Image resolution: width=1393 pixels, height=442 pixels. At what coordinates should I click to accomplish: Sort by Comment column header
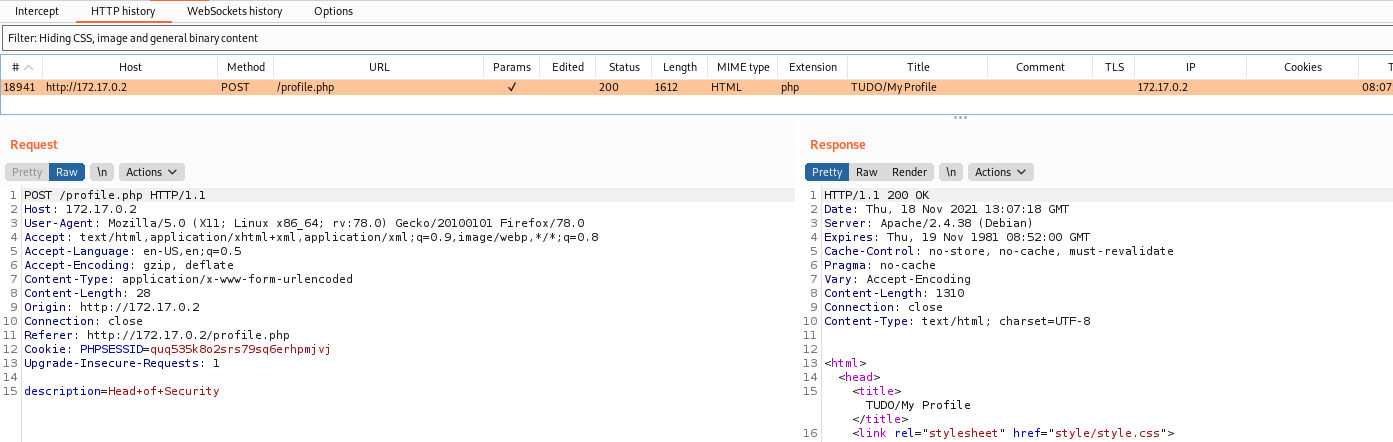tap(1040, 67)
